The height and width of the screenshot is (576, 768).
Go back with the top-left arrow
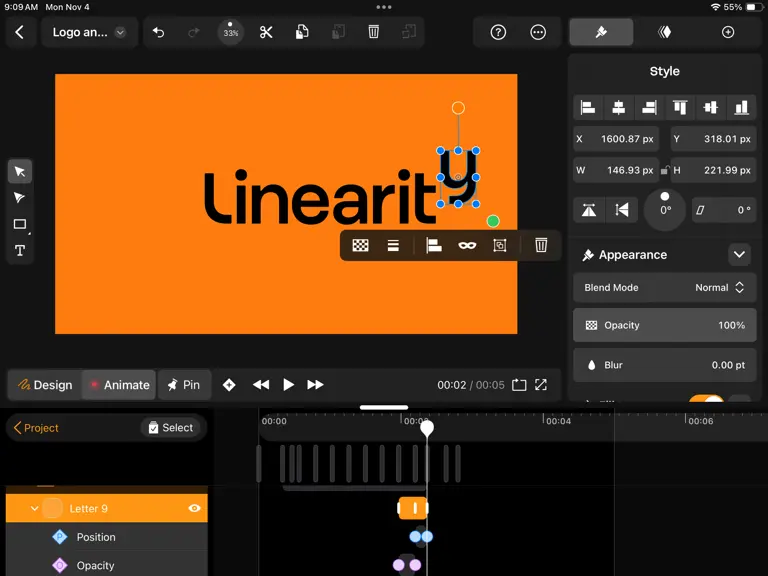[20, 32]
